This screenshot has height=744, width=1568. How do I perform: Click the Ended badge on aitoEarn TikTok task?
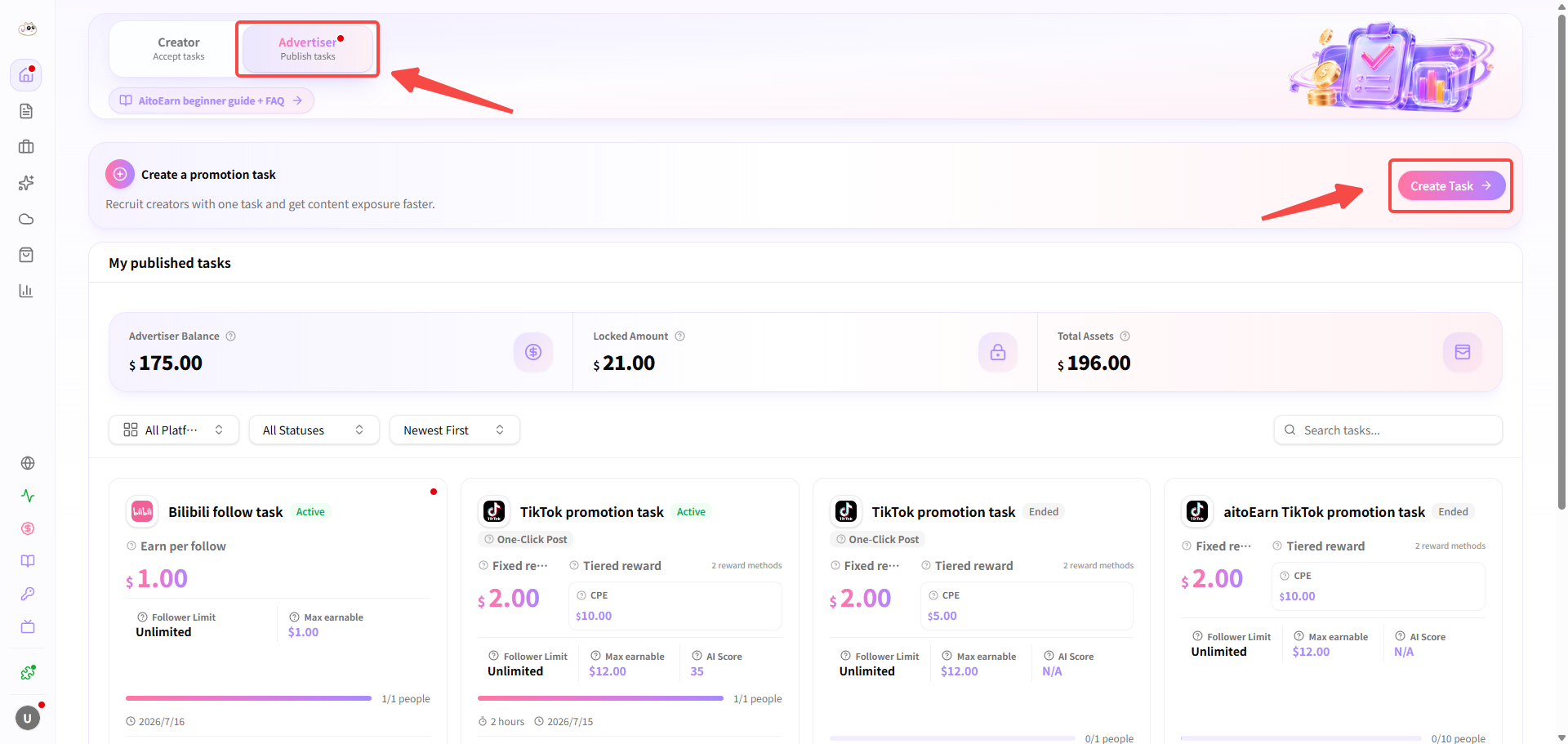tap(1453, 512)
